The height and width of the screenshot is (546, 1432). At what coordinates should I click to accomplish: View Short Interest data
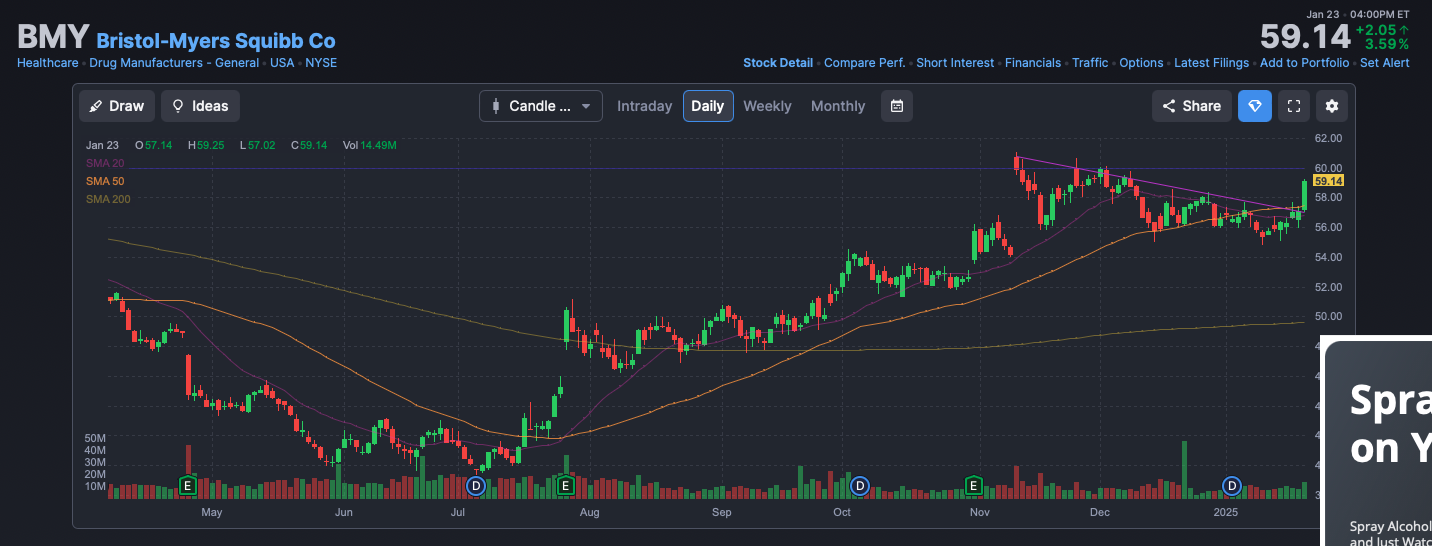[x=955, y=63]
